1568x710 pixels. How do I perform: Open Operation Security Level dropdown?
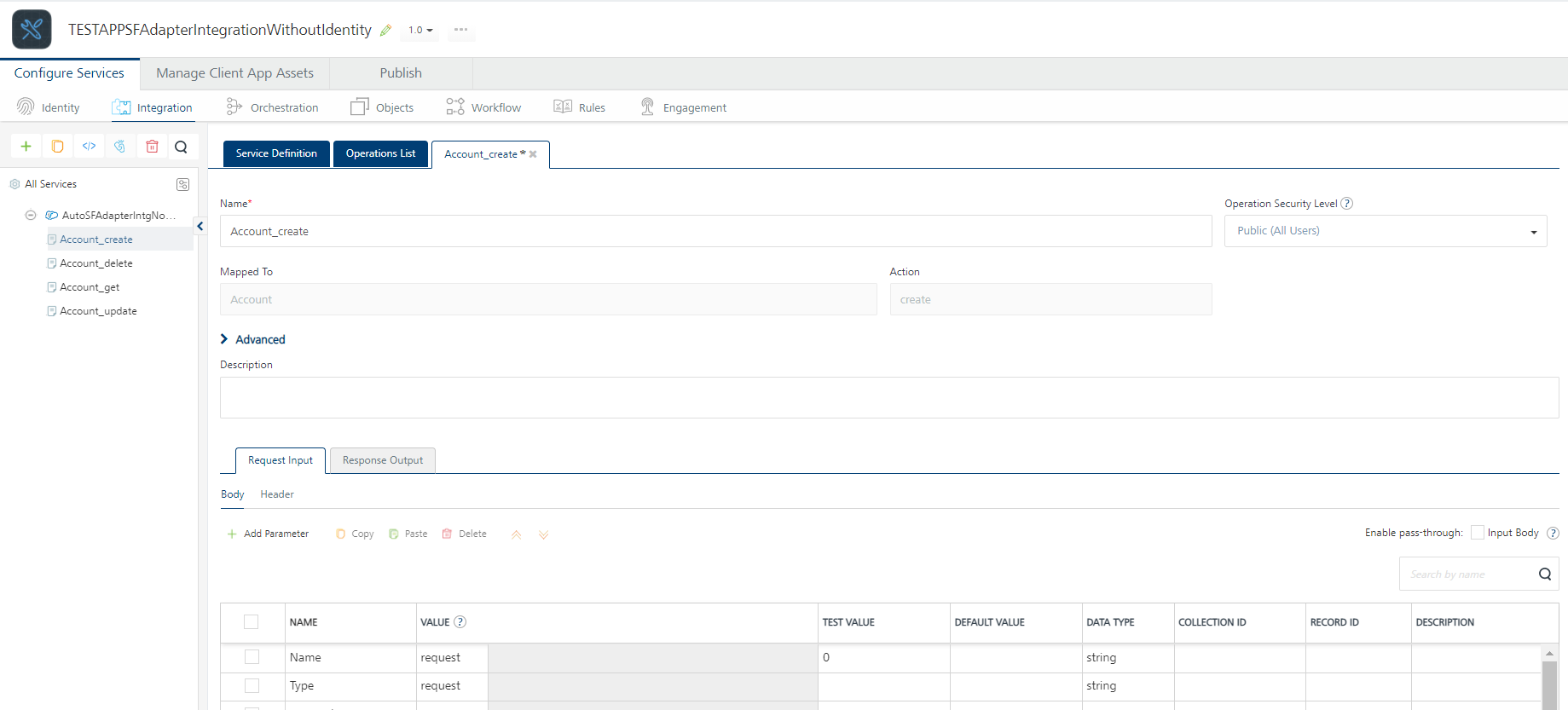coord(1386,231)
